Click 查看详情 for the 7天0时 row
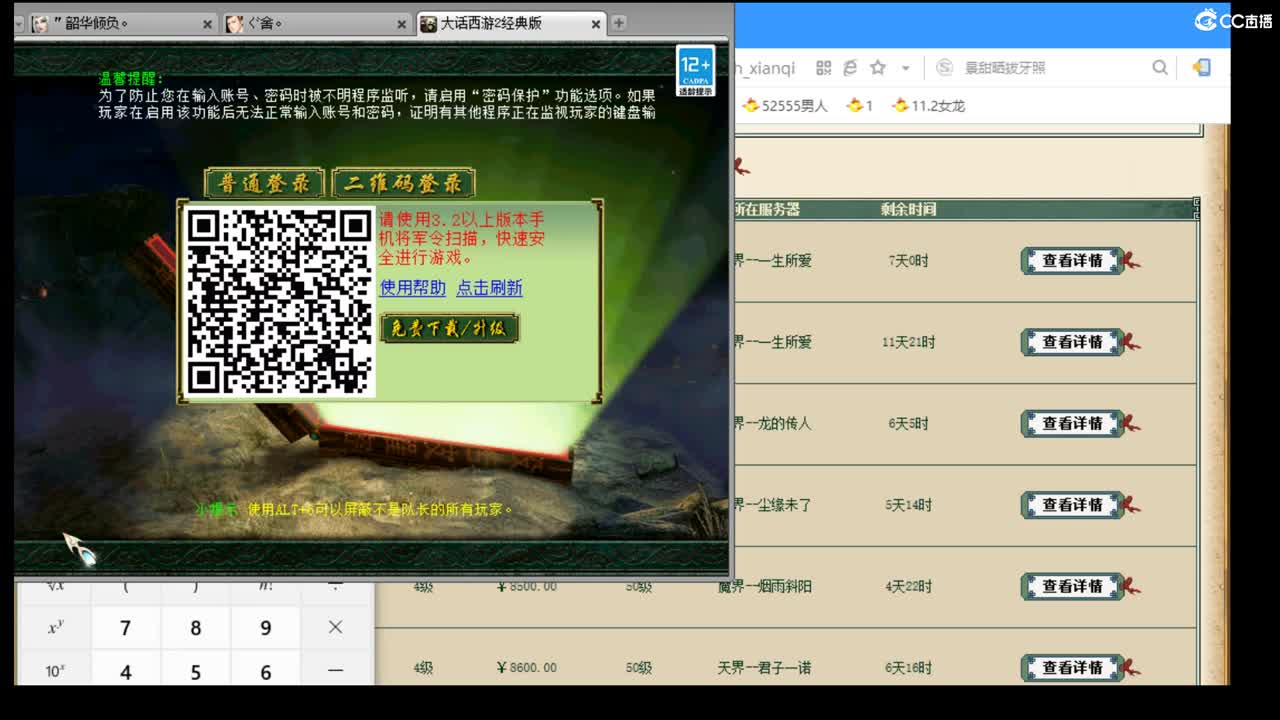This screenshot has height=720, width=1280. [1073, 261]
